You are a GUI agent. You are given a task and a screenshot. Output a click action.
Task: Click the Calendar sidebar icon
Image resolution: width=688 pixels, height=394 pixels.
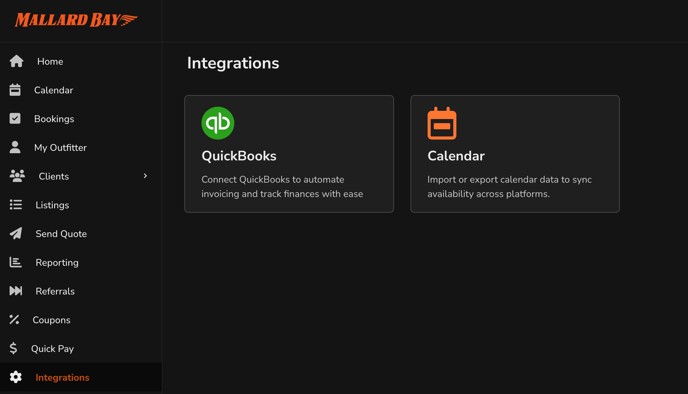pos(15,90)
